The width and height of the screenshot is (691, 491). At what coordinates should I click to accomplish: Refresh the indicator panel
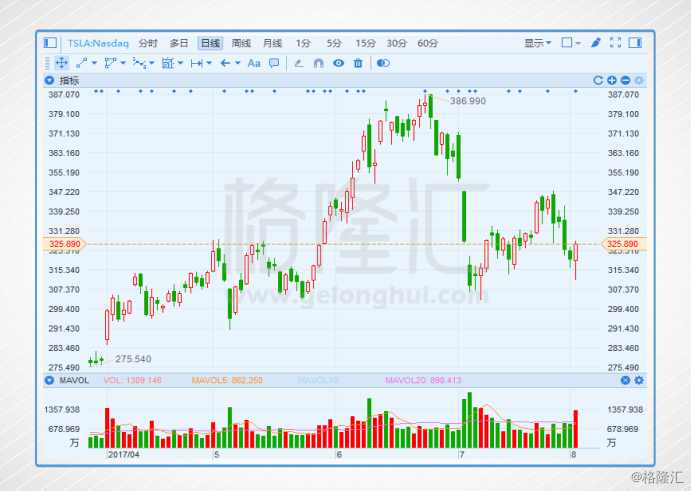pos(599,80)
